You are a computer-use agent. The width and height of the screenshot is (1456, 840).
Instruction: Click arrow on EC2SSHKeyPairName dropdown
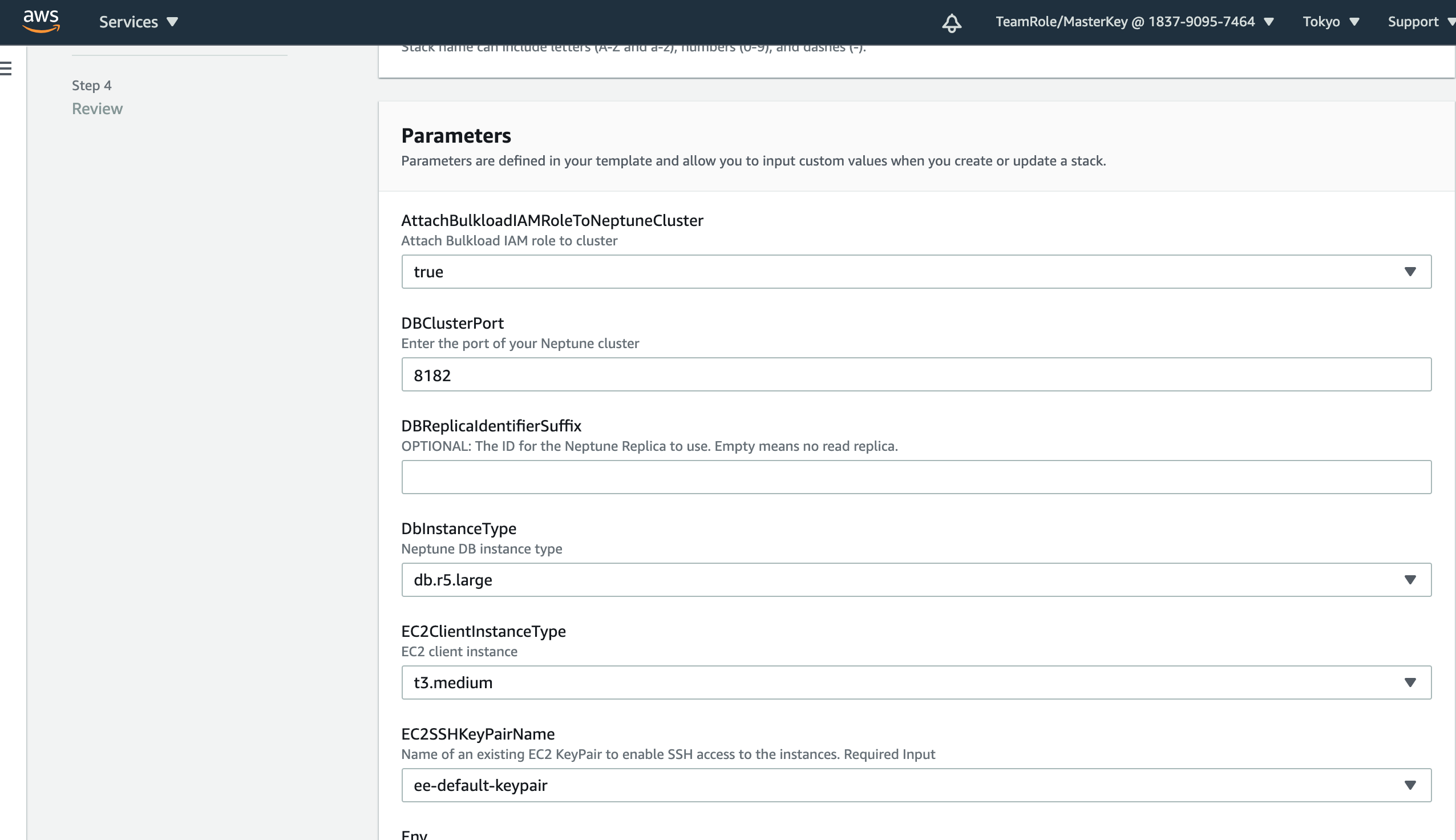(1409, 785)
